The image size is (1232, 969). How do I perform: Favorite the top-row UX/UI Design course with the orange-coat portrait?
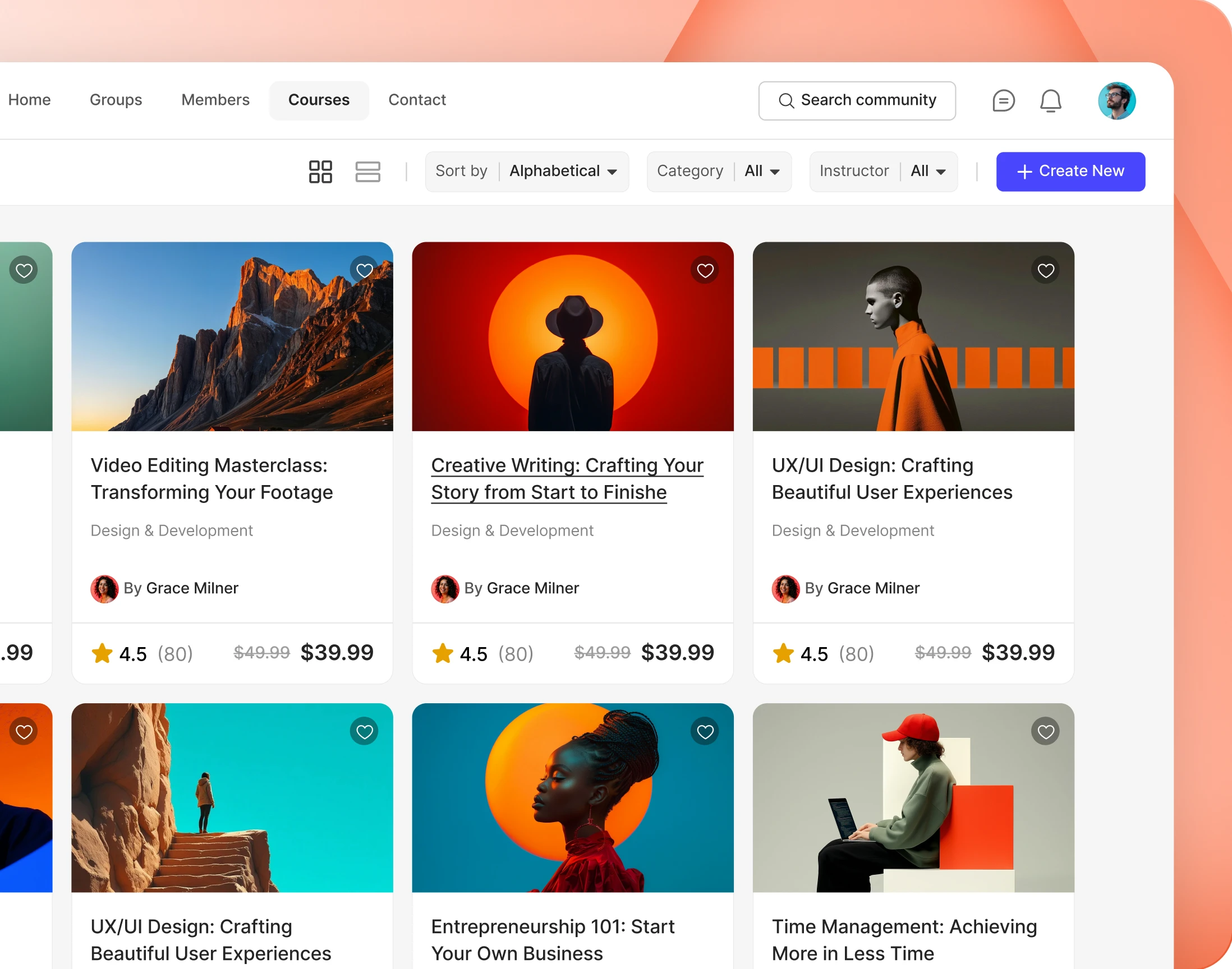pyautogui.click(x=1045, y=271)
